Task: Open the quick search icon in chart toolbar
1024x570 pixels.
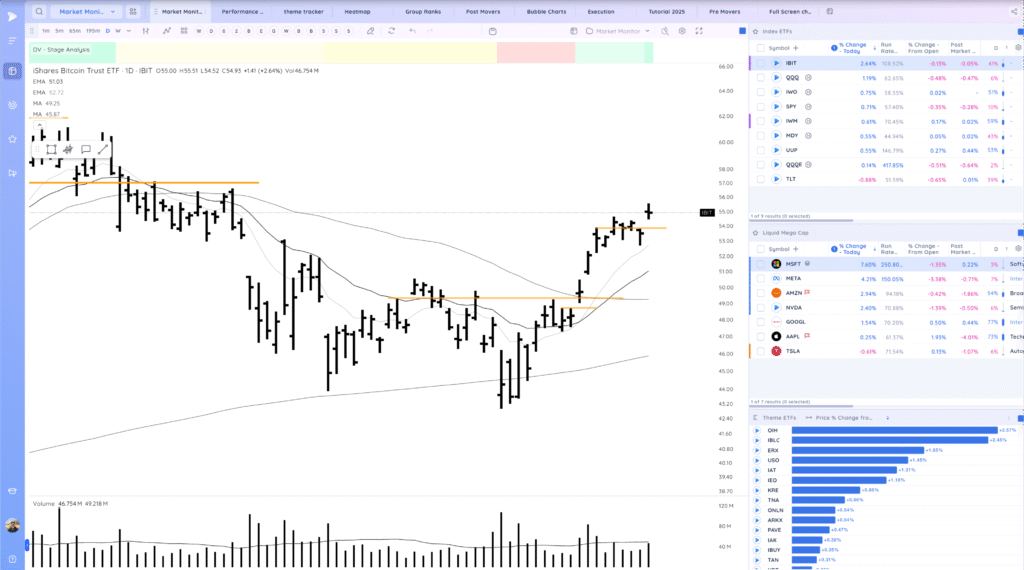Action: [x=665, y=31]
